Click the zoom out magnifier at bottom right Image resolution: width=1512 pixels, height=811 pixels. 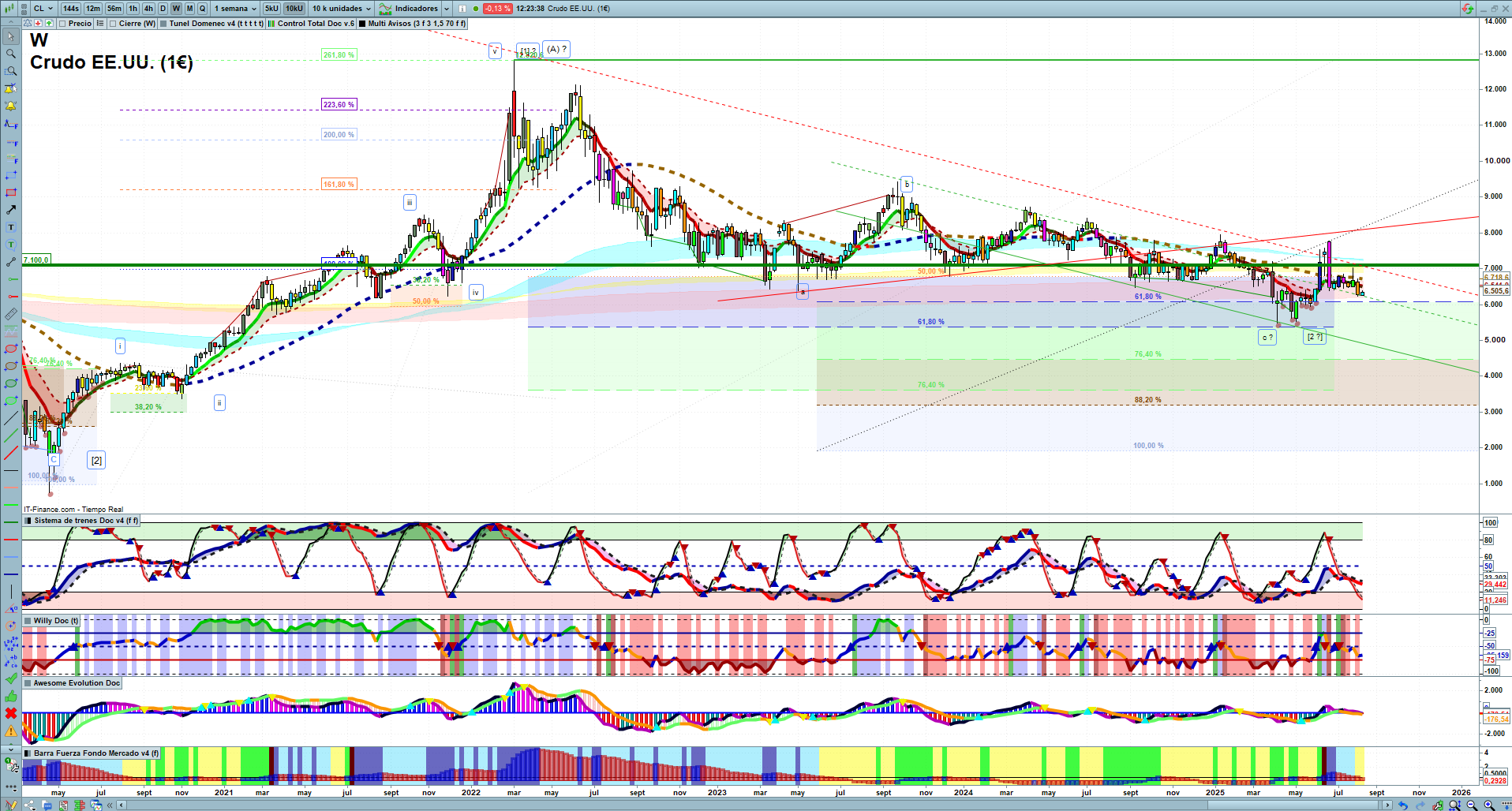[1472, 805]
